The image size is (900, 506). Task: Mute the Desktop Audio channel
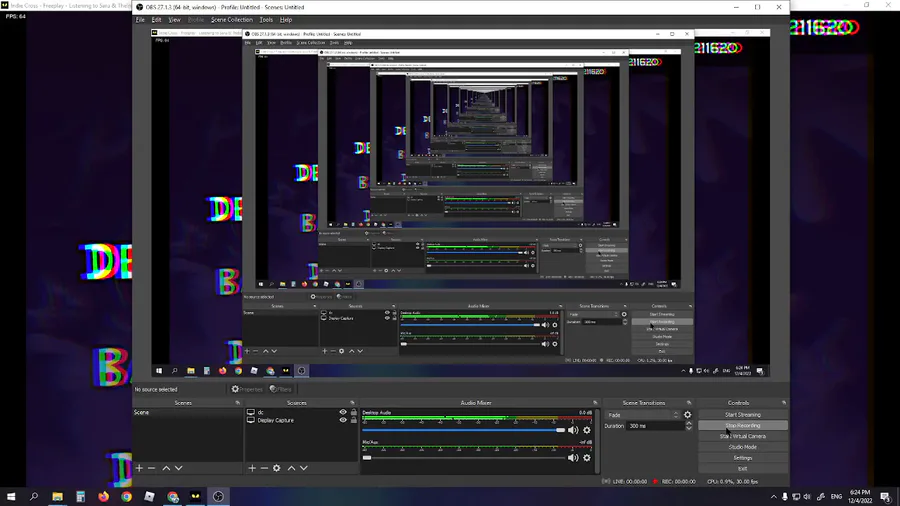click(x=573, y=430)
